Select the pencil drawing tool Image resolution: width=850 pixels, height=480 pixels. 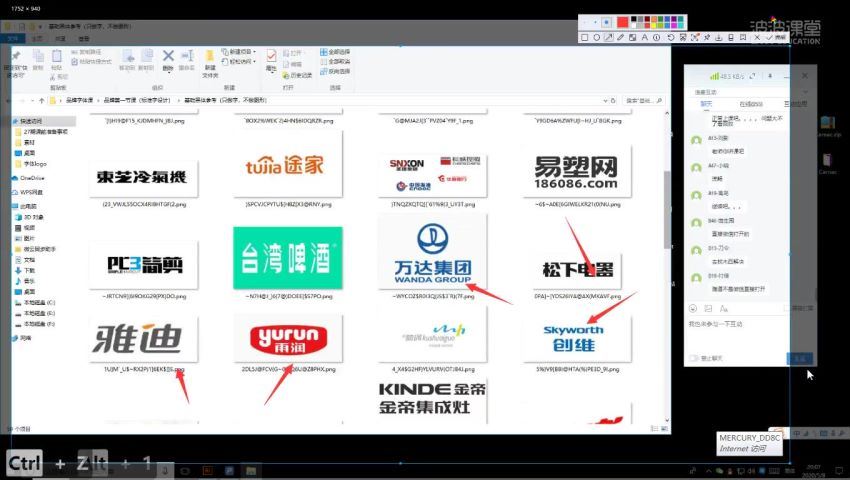620,37
